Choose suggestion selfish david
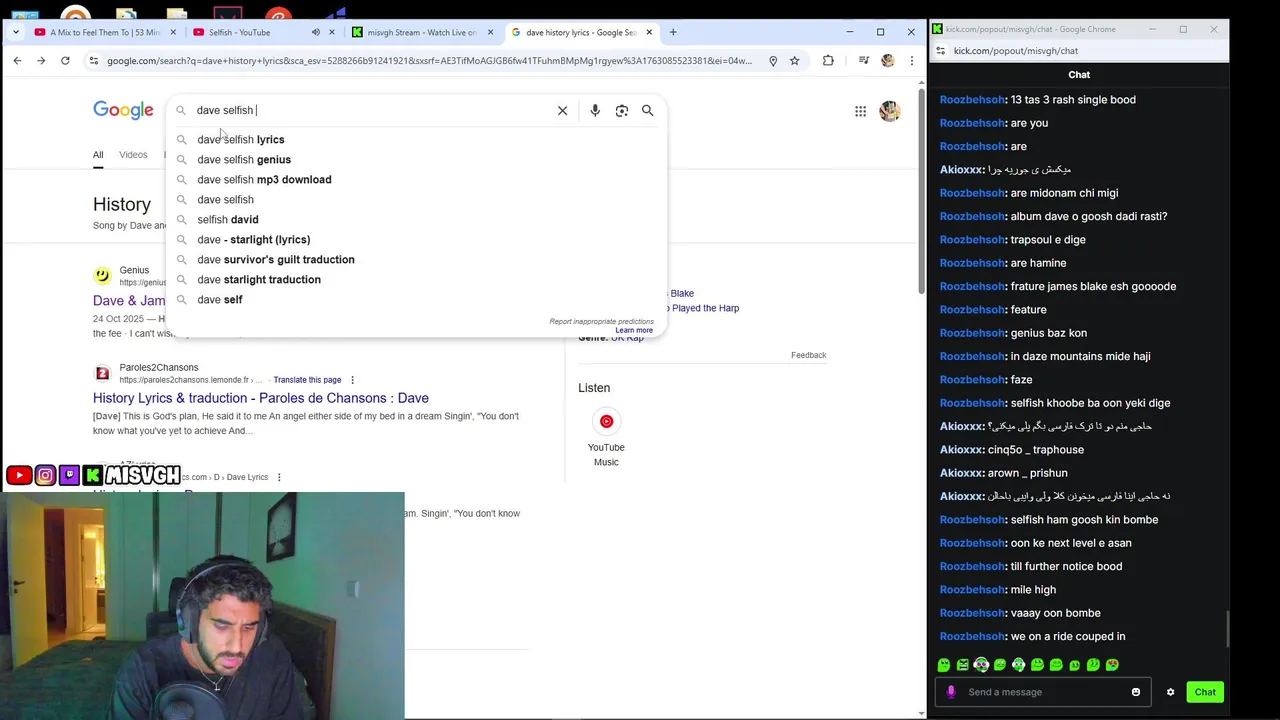Screen dimensions: 1280x720 416,219
